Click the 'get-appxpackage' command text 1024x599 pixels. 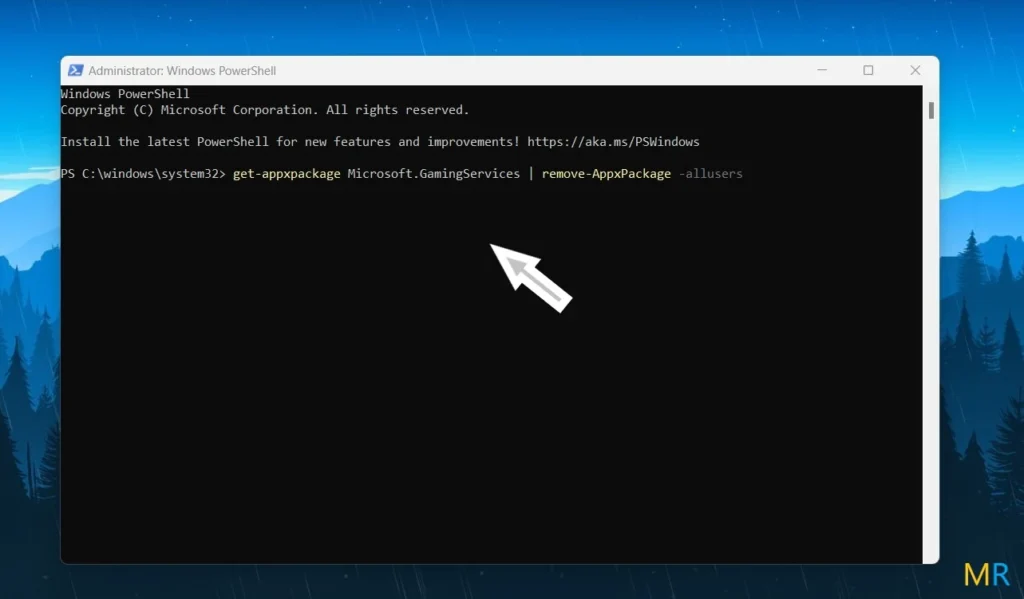tap(287, 174)
